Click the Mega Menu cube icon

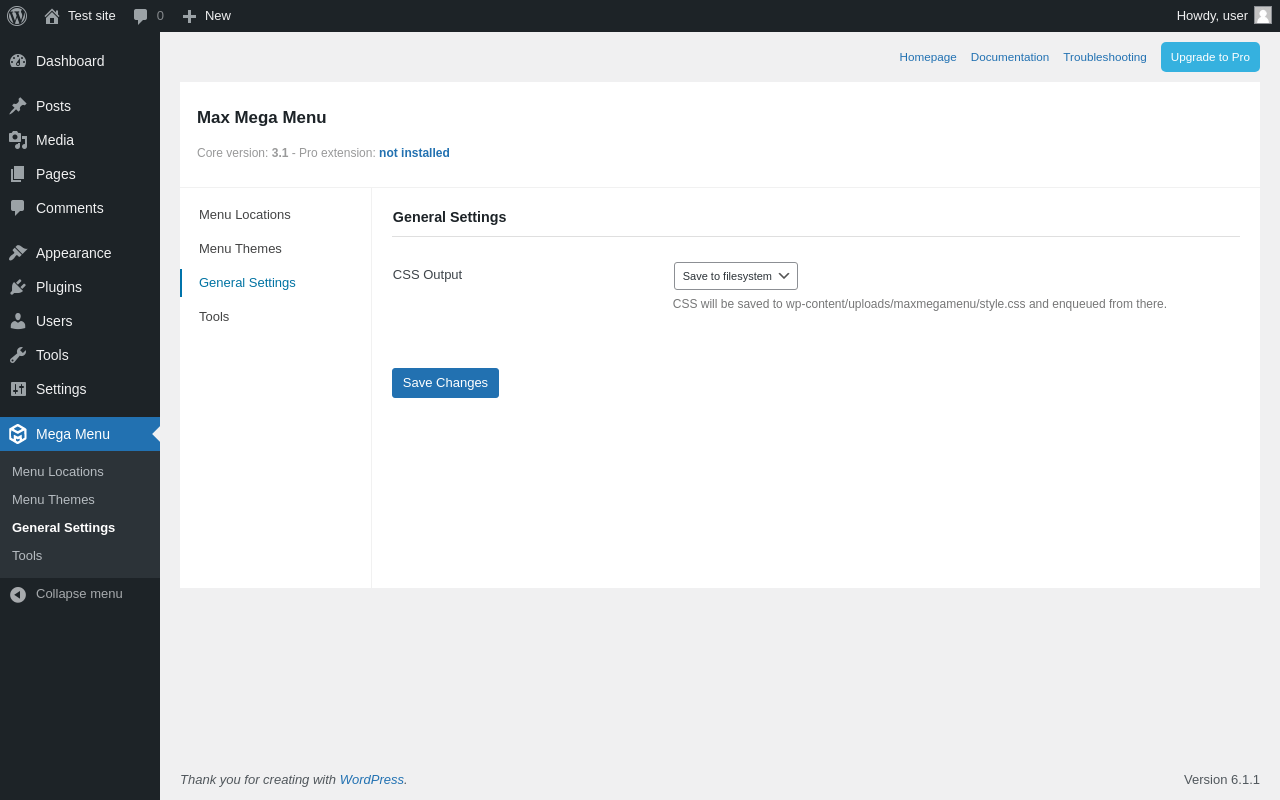(18, 434)
